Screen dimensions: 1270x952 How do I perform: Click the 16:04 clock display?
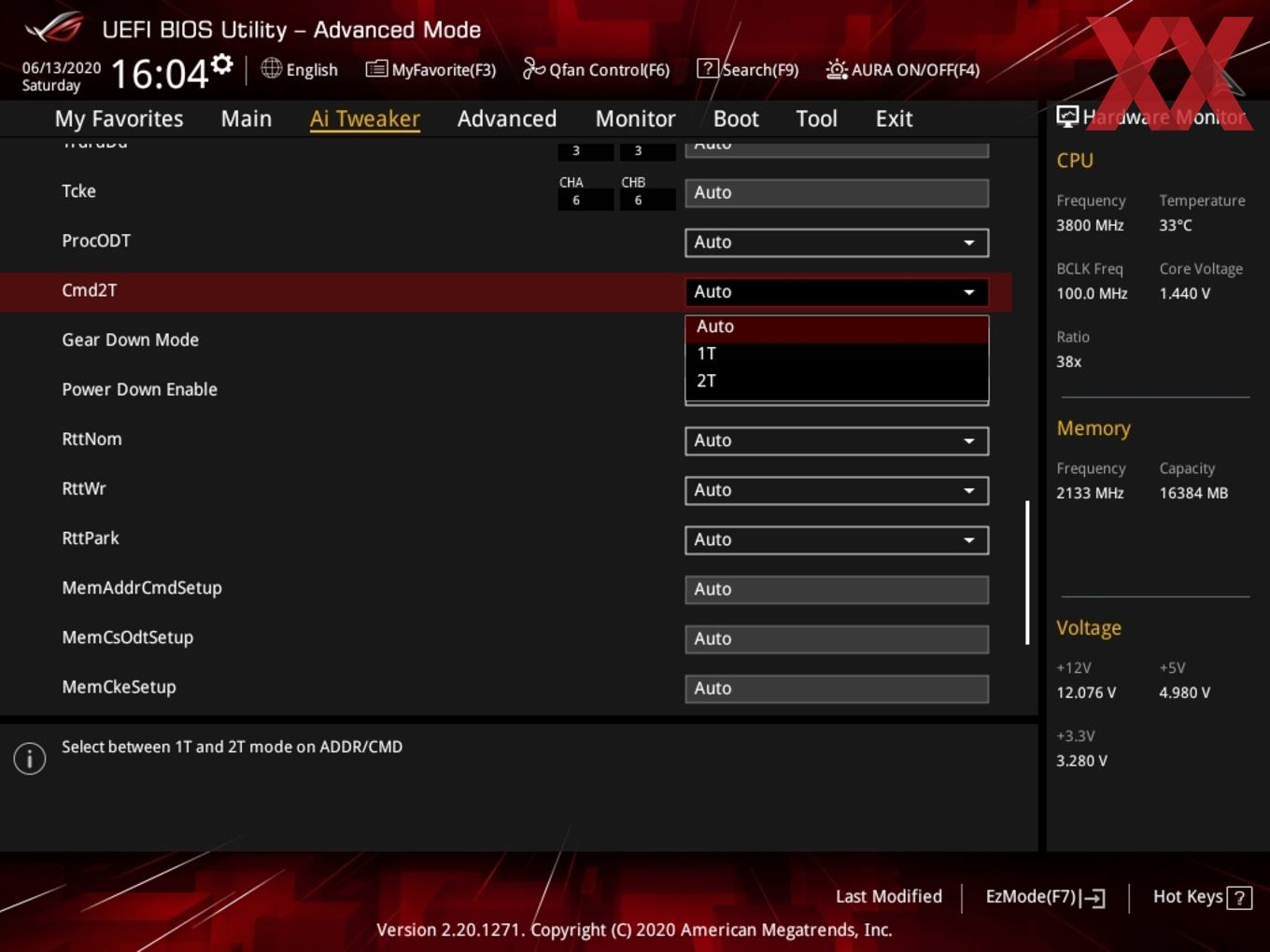coord(160,73)
